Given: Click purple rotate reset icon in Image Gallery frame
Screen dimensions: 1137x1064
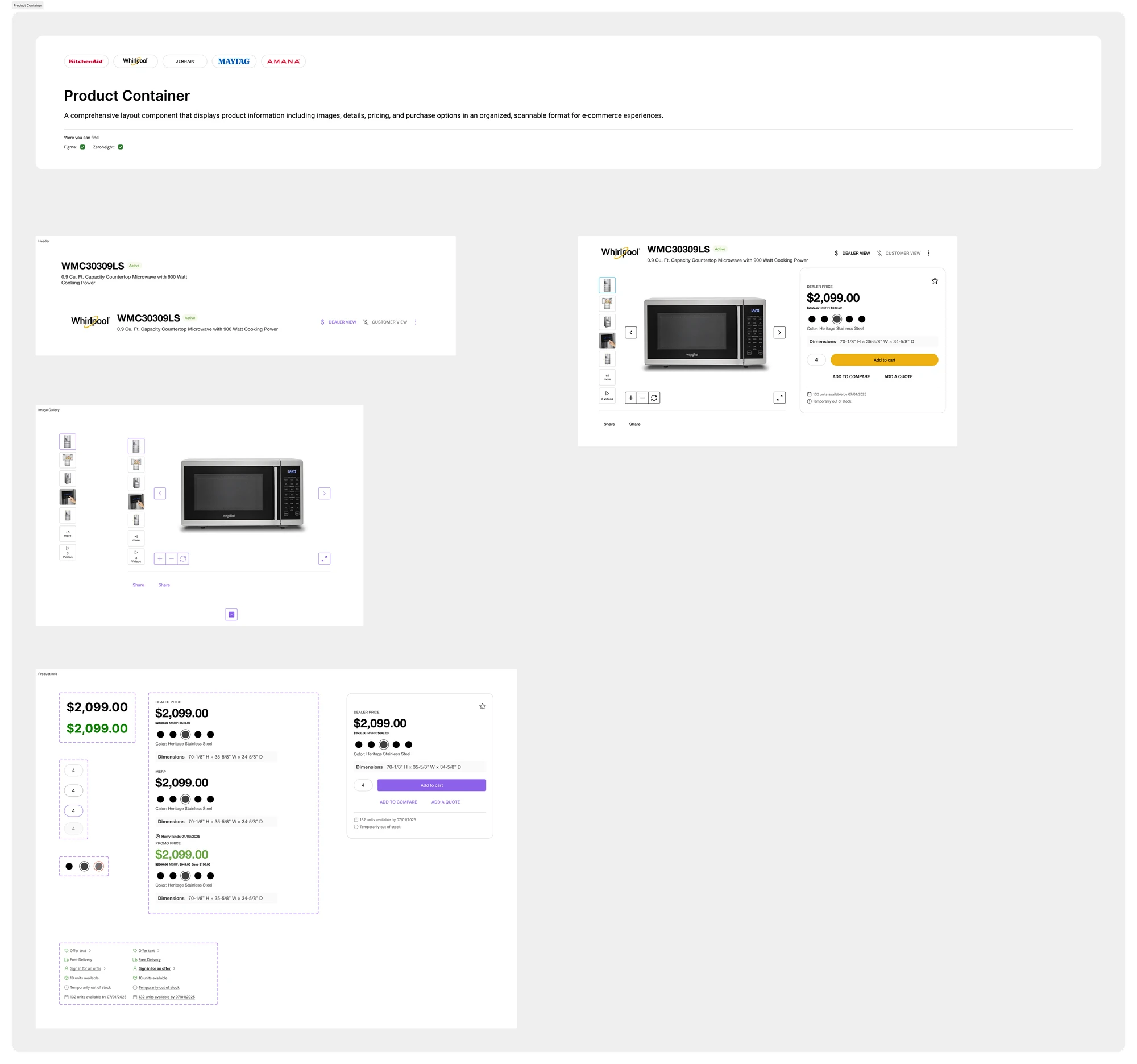Looking at the screenshot, I should [183, 559].
